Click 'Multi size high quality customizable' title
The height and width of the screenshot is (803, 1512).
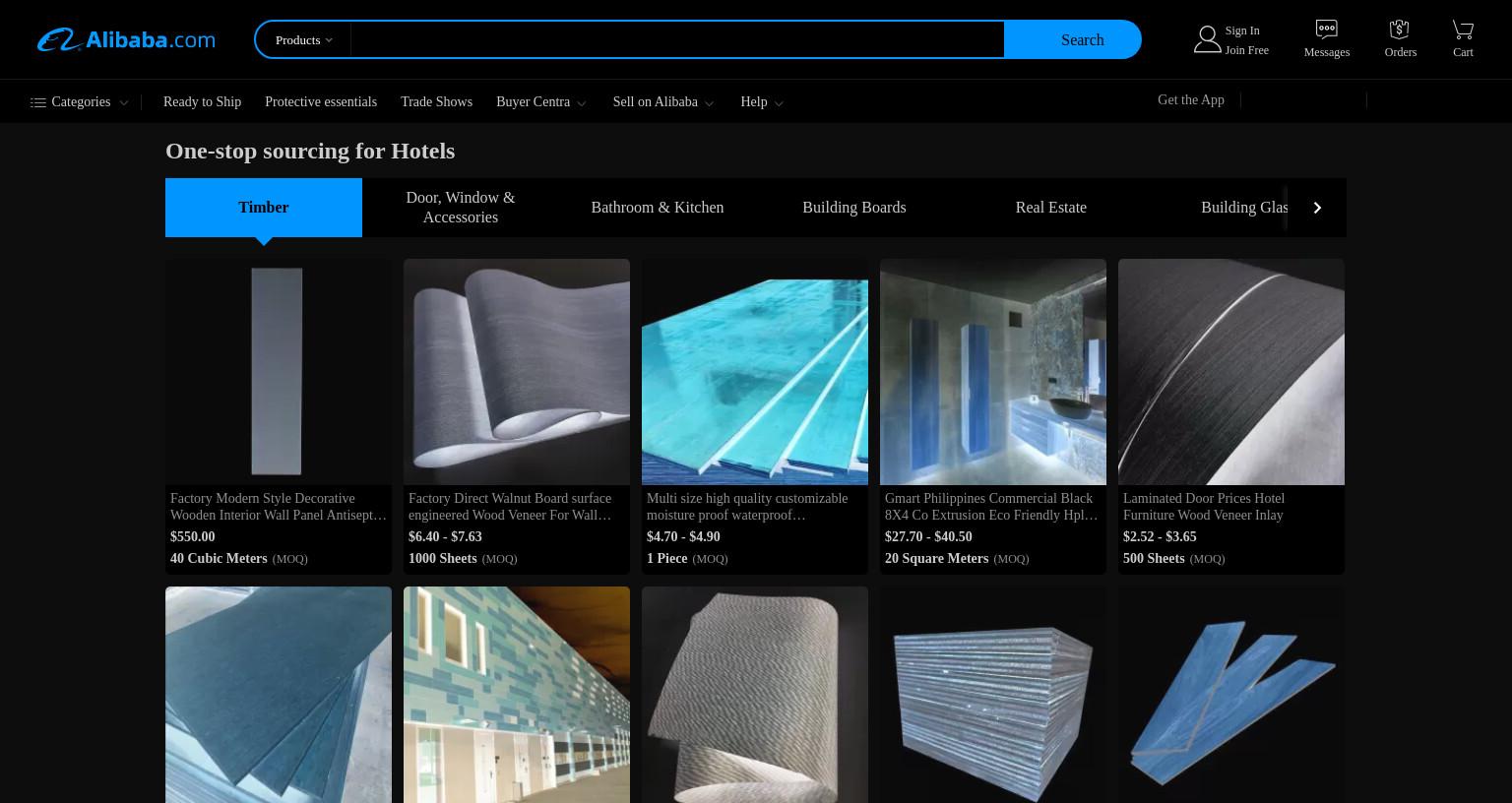pos(747,507)
